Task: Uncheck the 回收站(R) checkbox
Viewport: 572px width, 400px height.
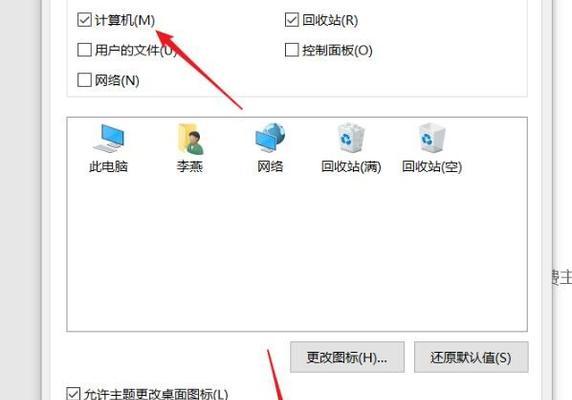Action: 292,20
